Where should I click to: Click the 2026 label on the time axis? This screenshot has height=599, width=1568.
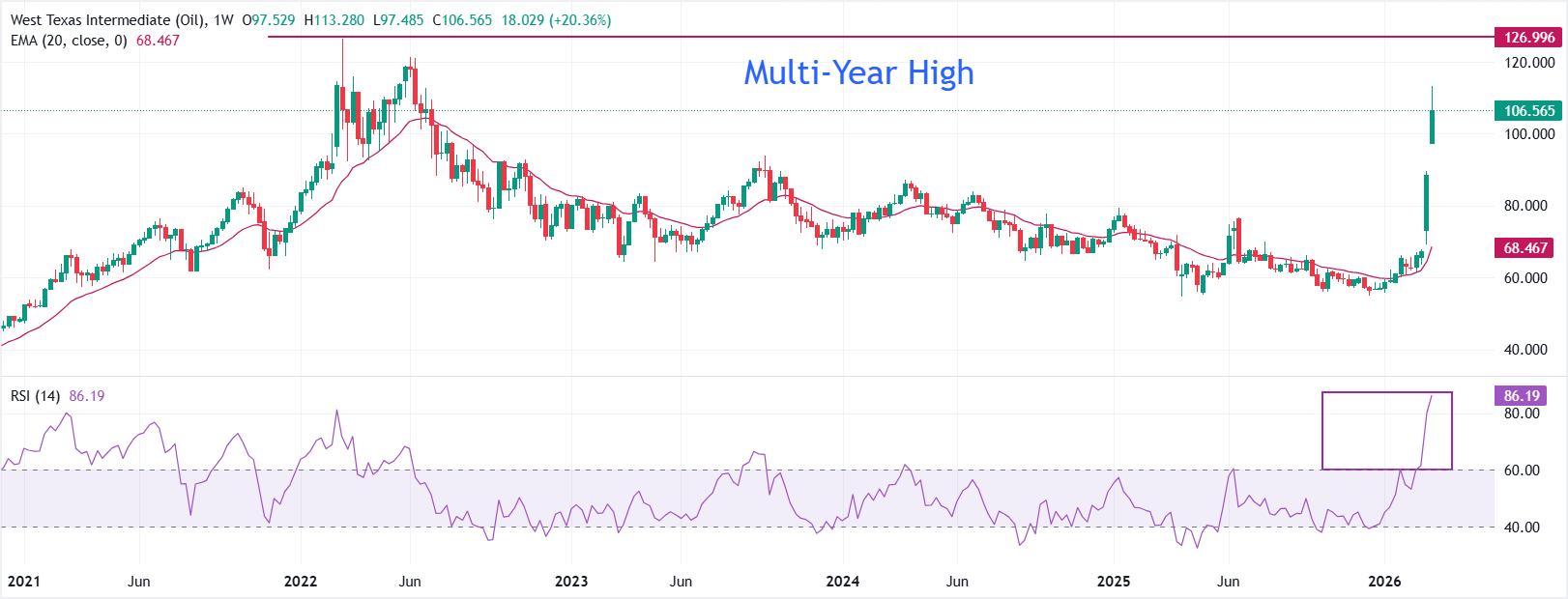tap(1384, 582)
